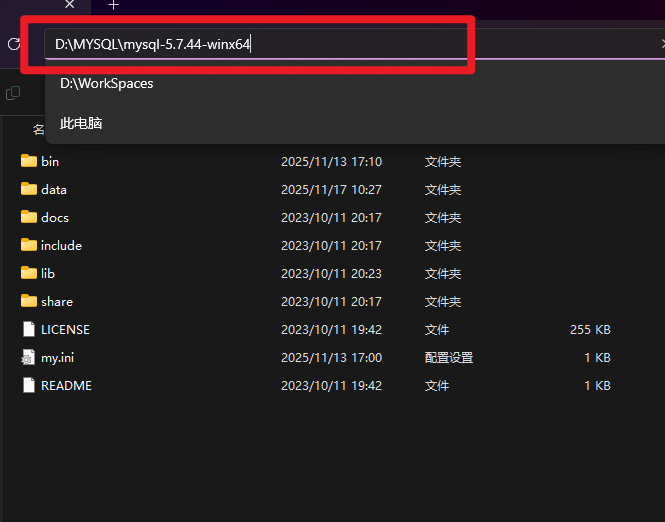This screenshot has width=665, height=522.
Task: Select the lib folder name
Action: click(48, 273)
